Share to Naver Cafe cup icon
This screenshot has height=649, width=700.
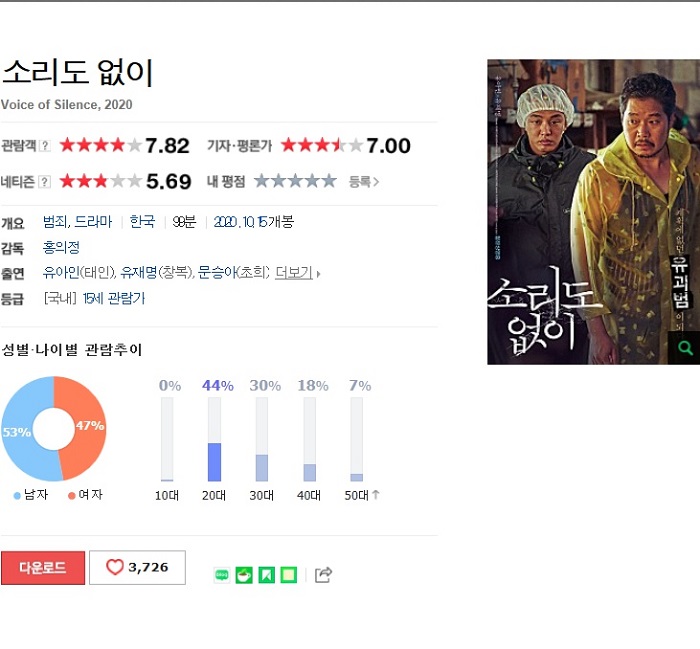(244, 575)
